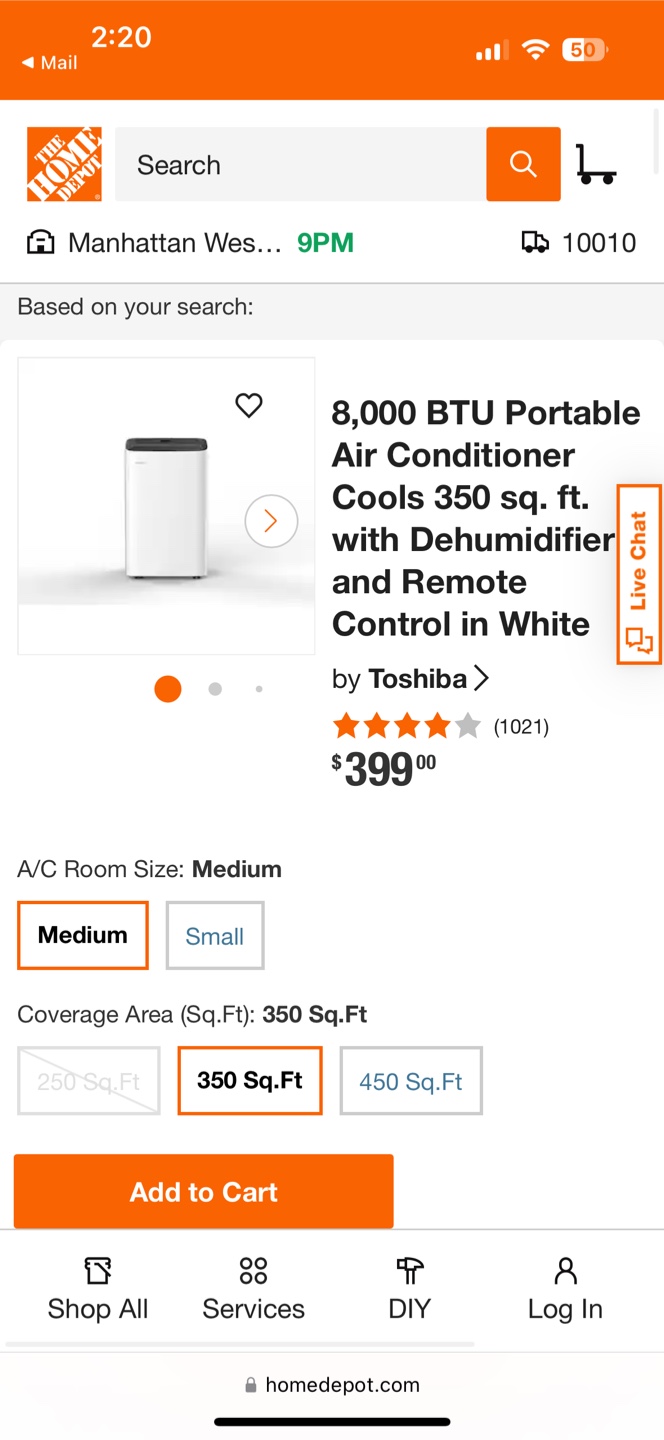Select the Small room size option
The image size is (664, 1440).
(215, 936)
